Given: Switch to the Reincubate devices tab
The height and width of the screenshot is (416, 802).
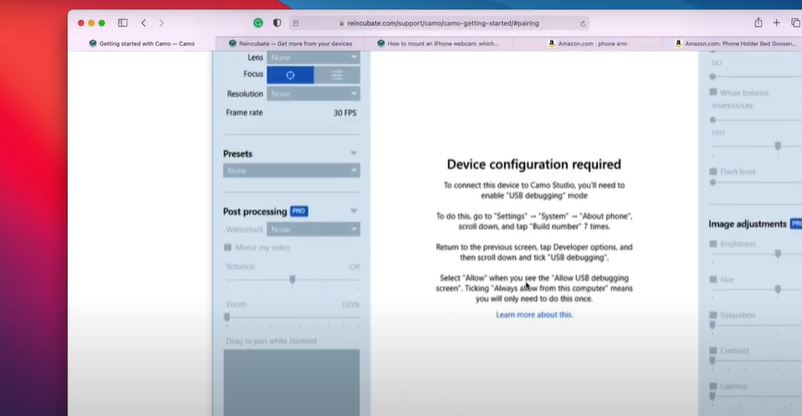Looking at the screenshot, I should tap(290, 43).
